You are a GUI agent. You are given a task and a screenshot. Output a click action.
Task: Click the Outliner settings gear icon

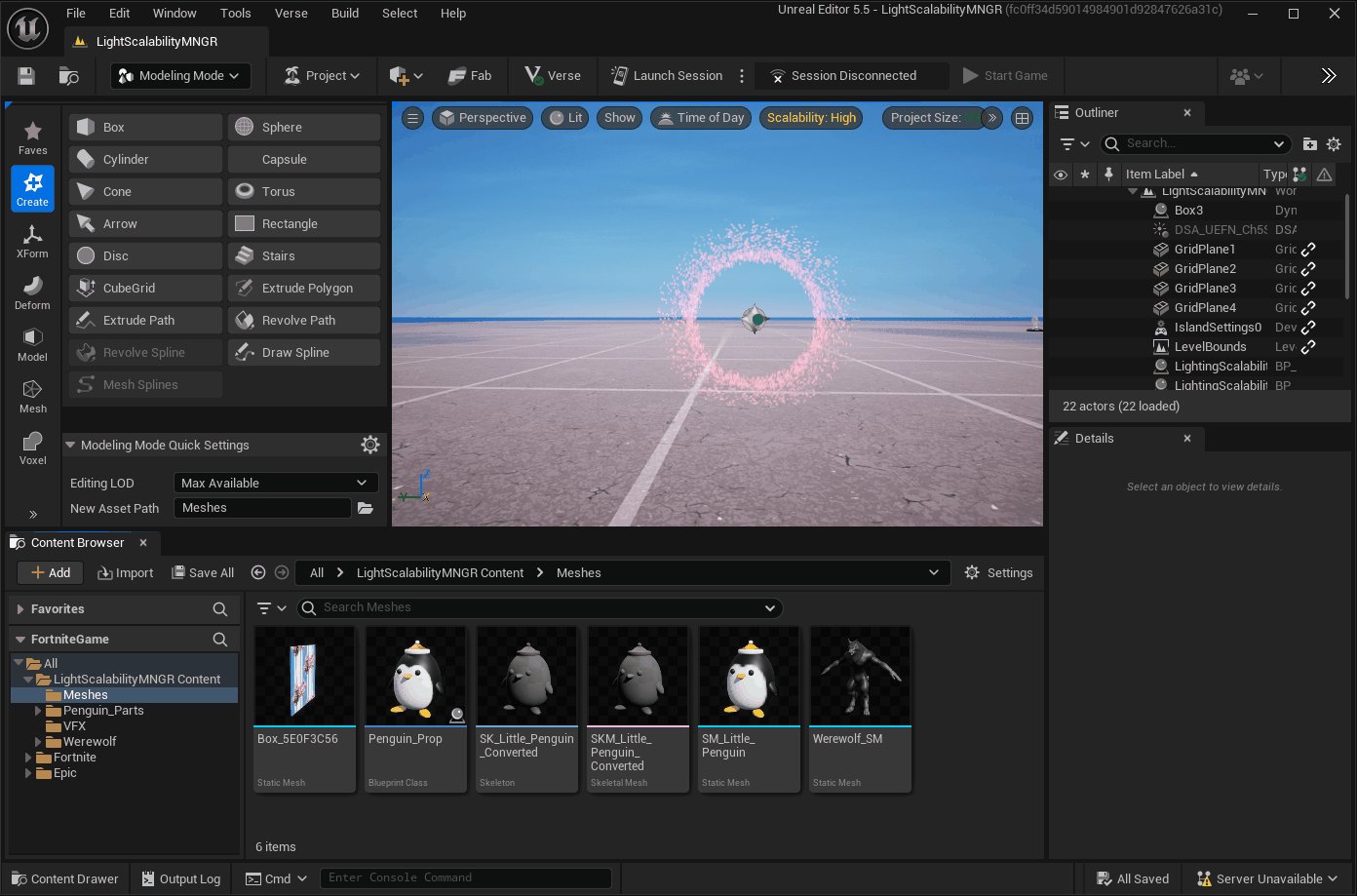coord(1334,144)
